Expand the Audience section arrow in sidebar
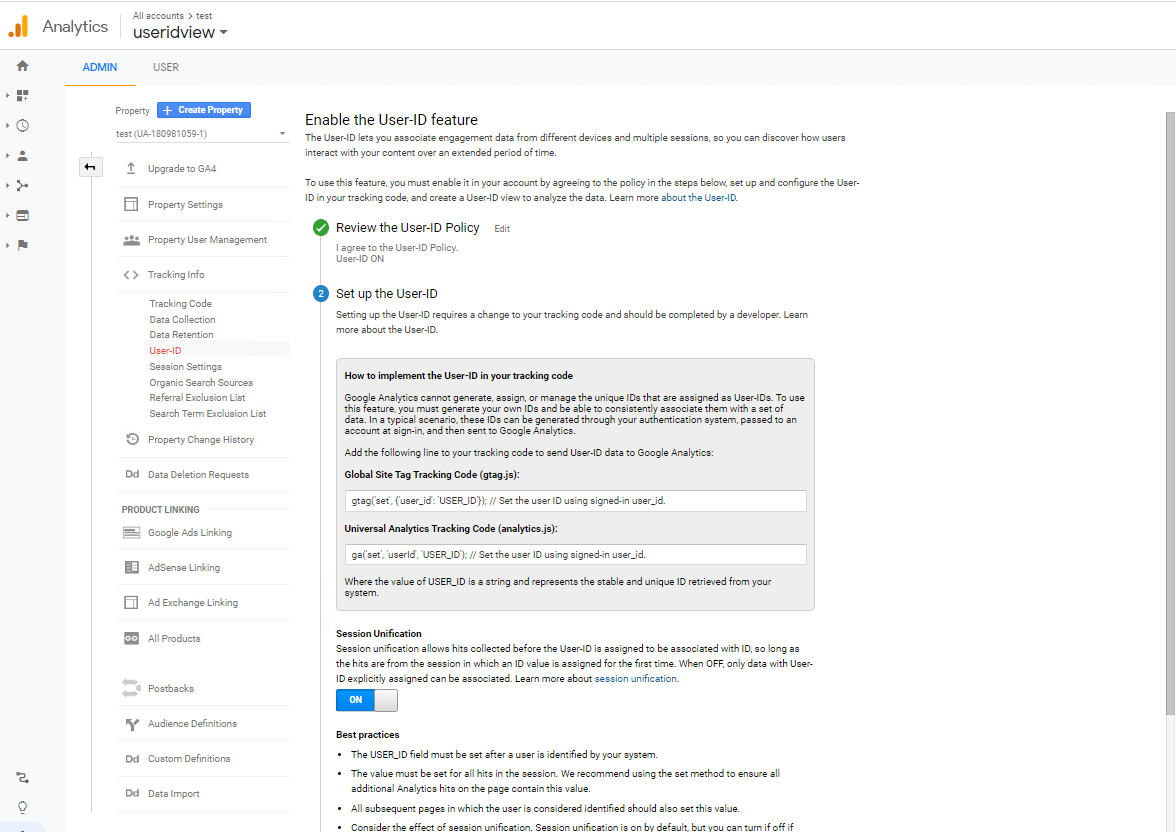Screen dimensions: 1176x832 coord(8,155)
